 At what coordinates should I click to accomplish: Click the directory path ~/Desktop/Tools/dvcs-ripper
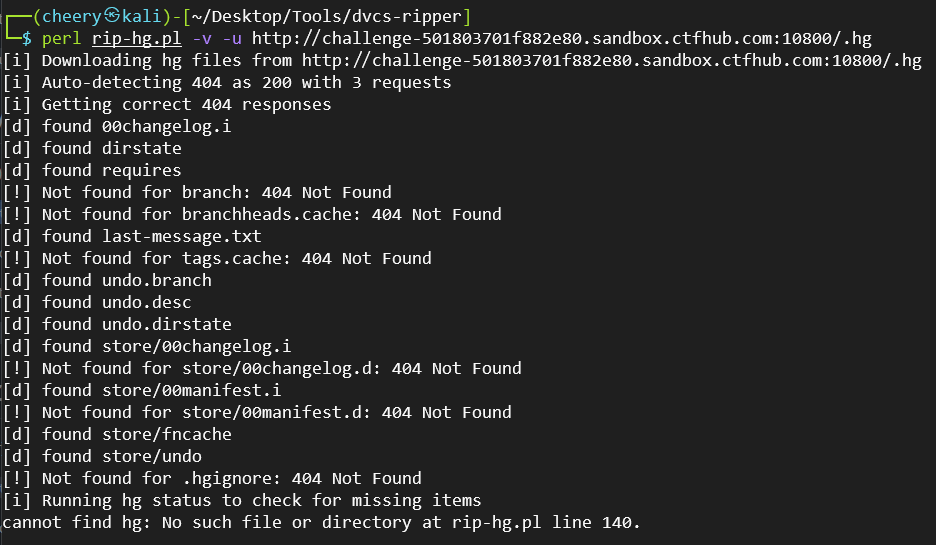(326, 17)
